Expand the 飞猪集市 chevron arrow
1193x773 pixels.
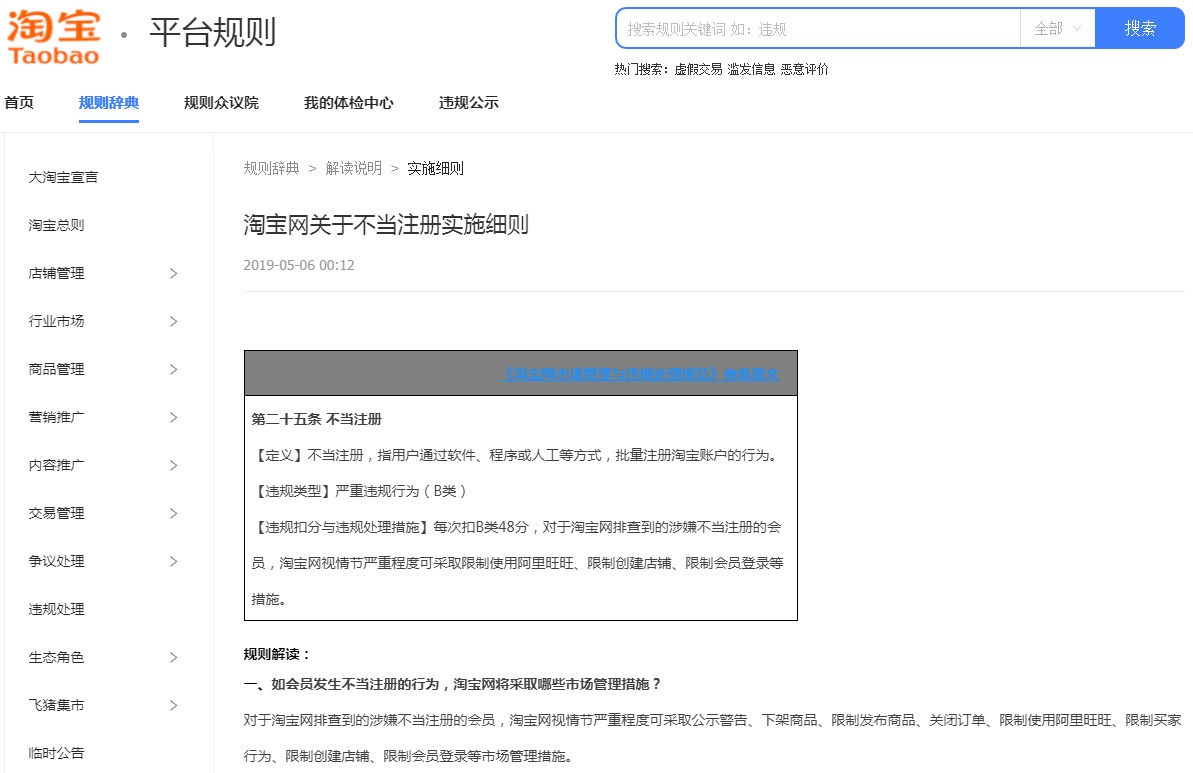pos(173,705)
